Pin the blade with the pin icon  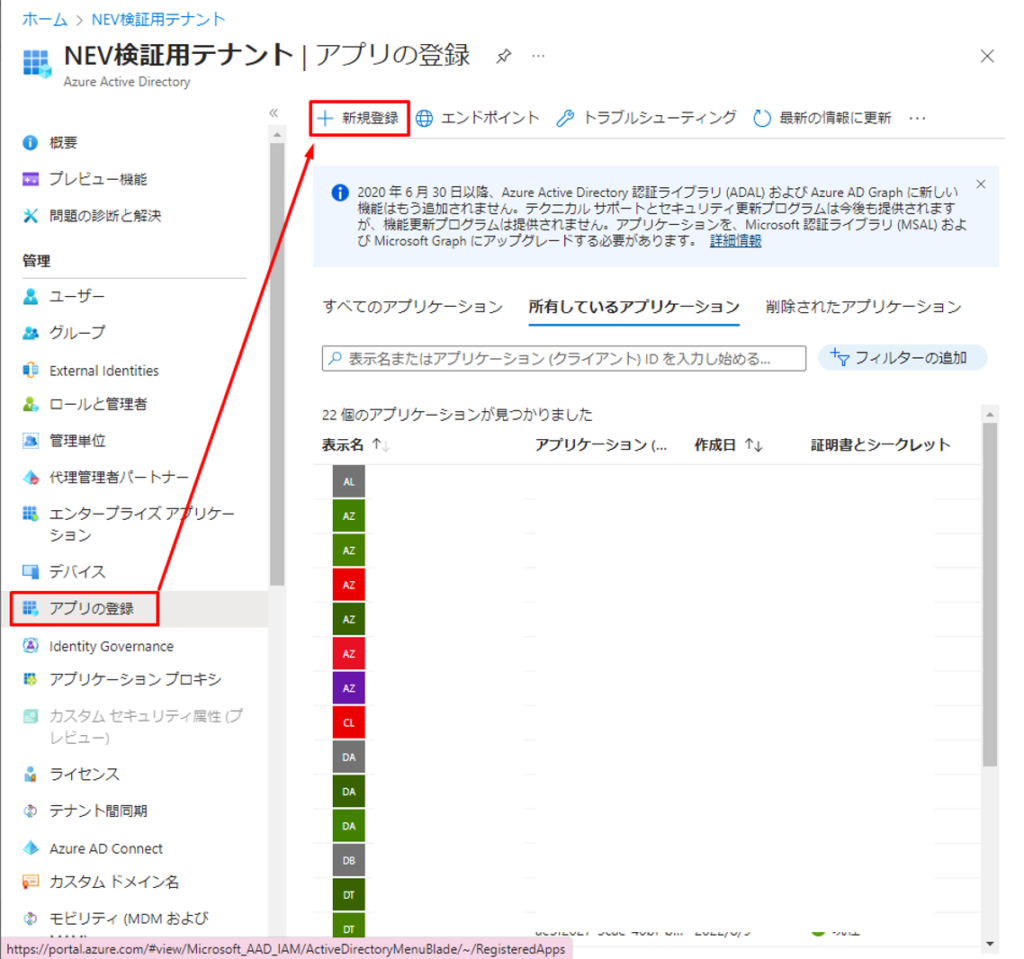click(504, 56)
